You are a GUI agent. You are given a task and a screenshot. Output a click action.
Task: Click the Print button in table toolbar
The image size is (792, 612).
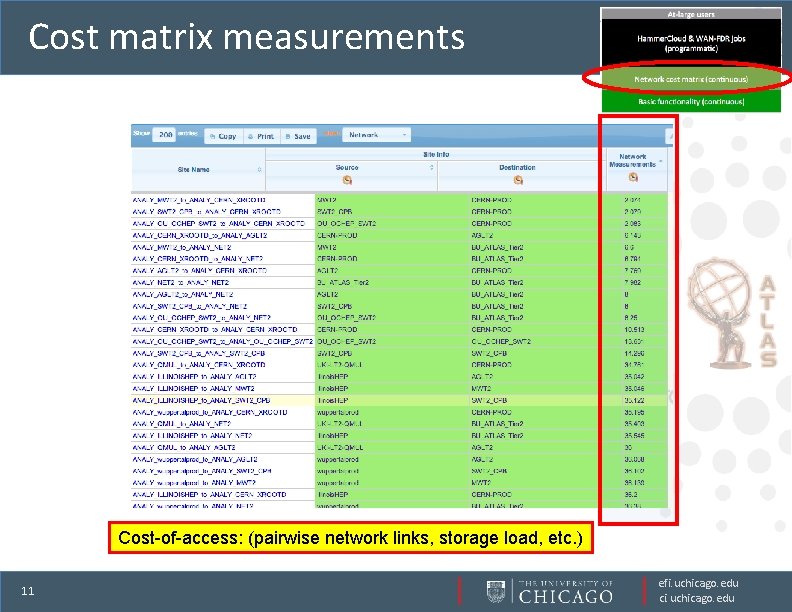click(x=262, y=136)
